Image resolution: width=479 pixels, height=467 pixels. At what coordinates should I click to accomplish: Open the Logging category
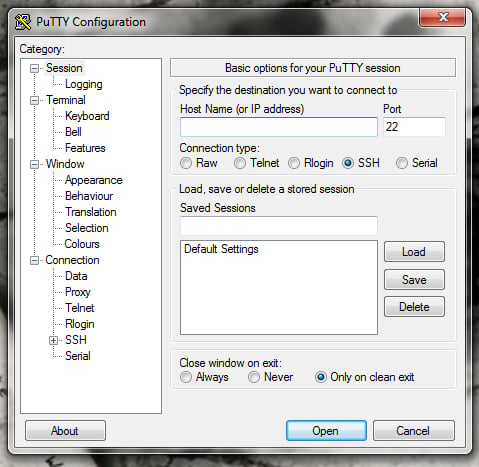[84, 84]
